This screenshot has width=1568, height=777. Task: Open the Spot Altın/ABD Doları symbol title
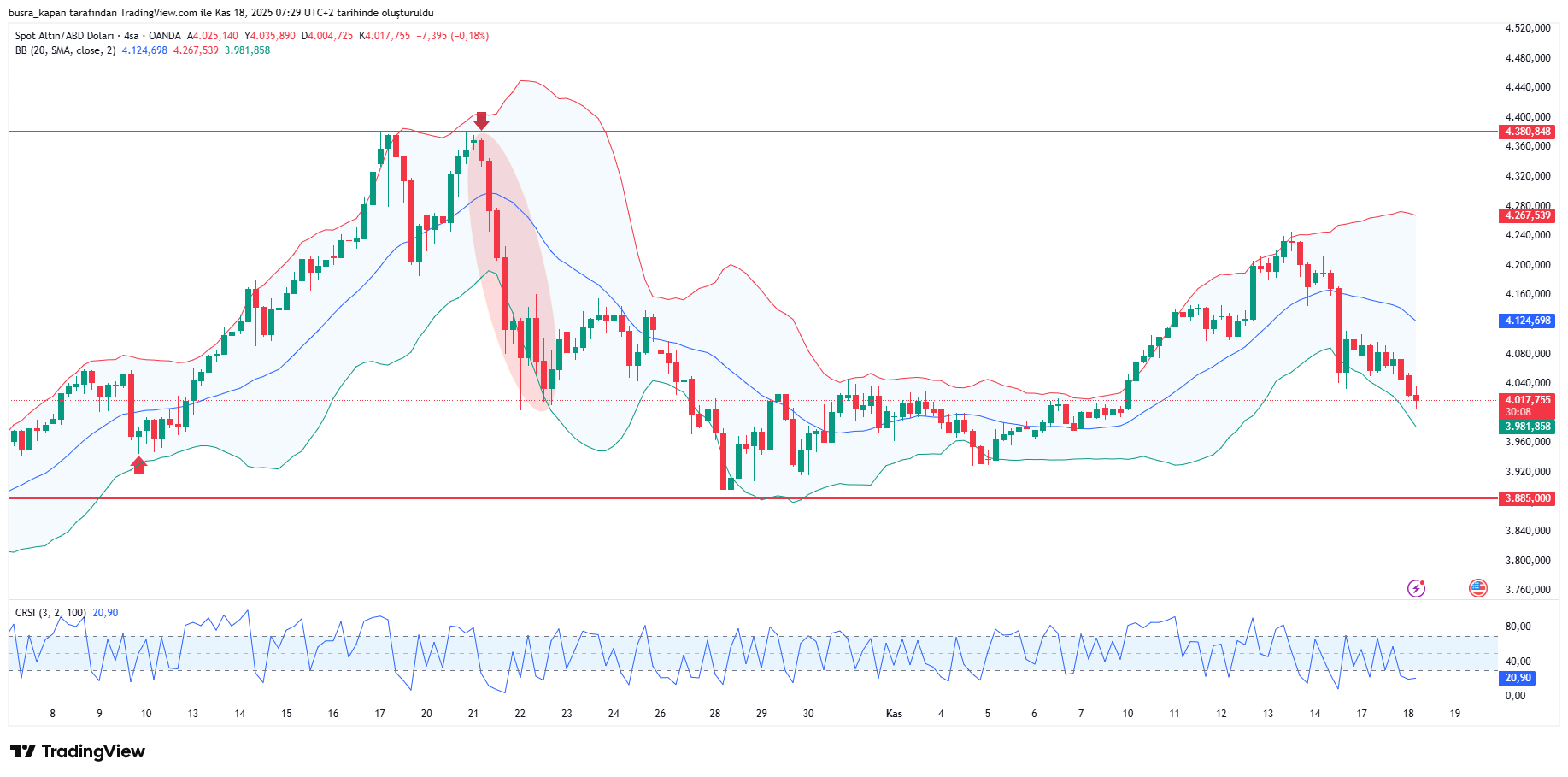(x=64, y=36)
